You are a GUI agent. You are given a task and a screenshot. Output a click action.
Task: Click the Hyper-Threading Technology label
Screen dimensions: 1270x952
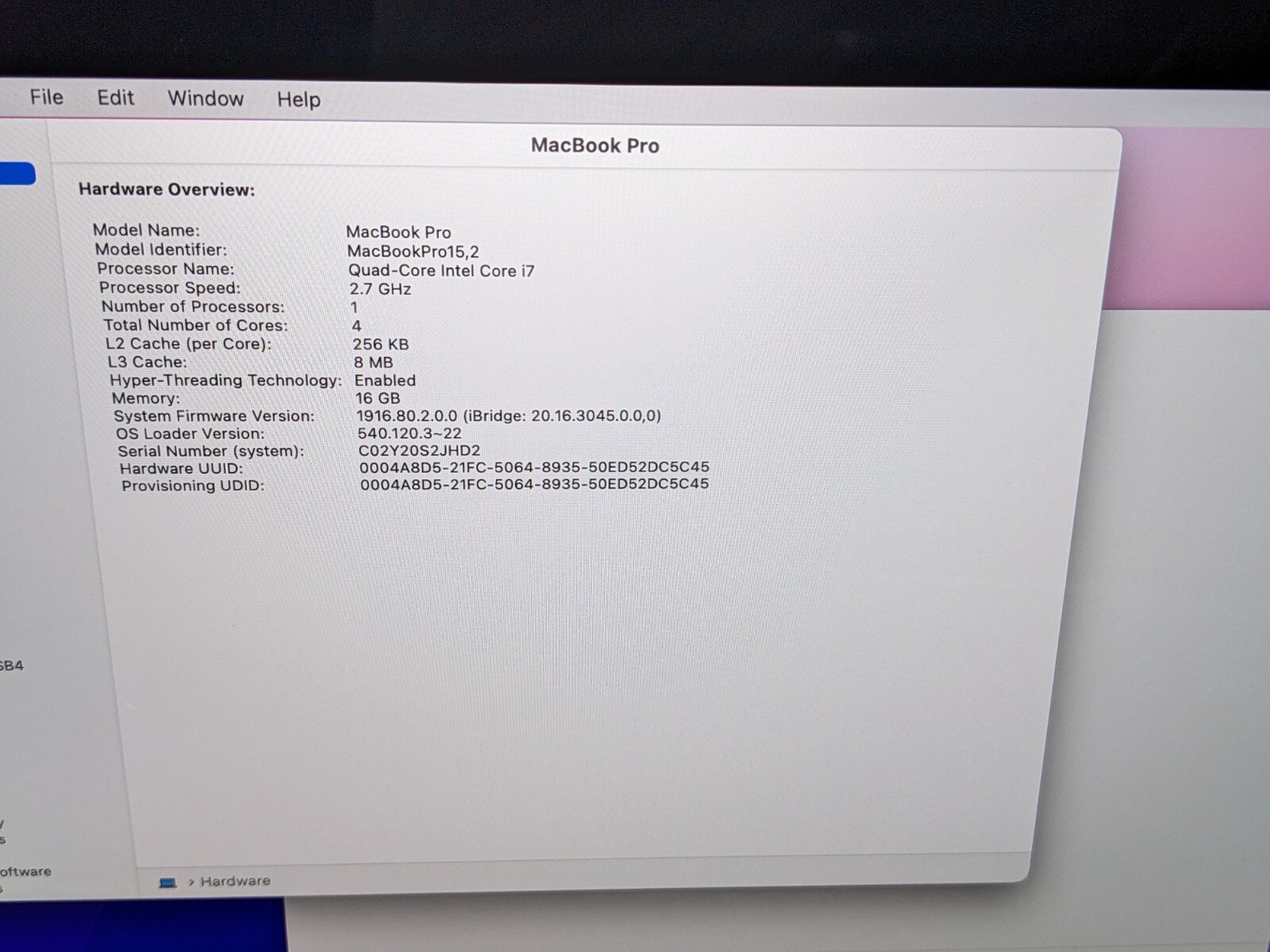coord(225,380)
